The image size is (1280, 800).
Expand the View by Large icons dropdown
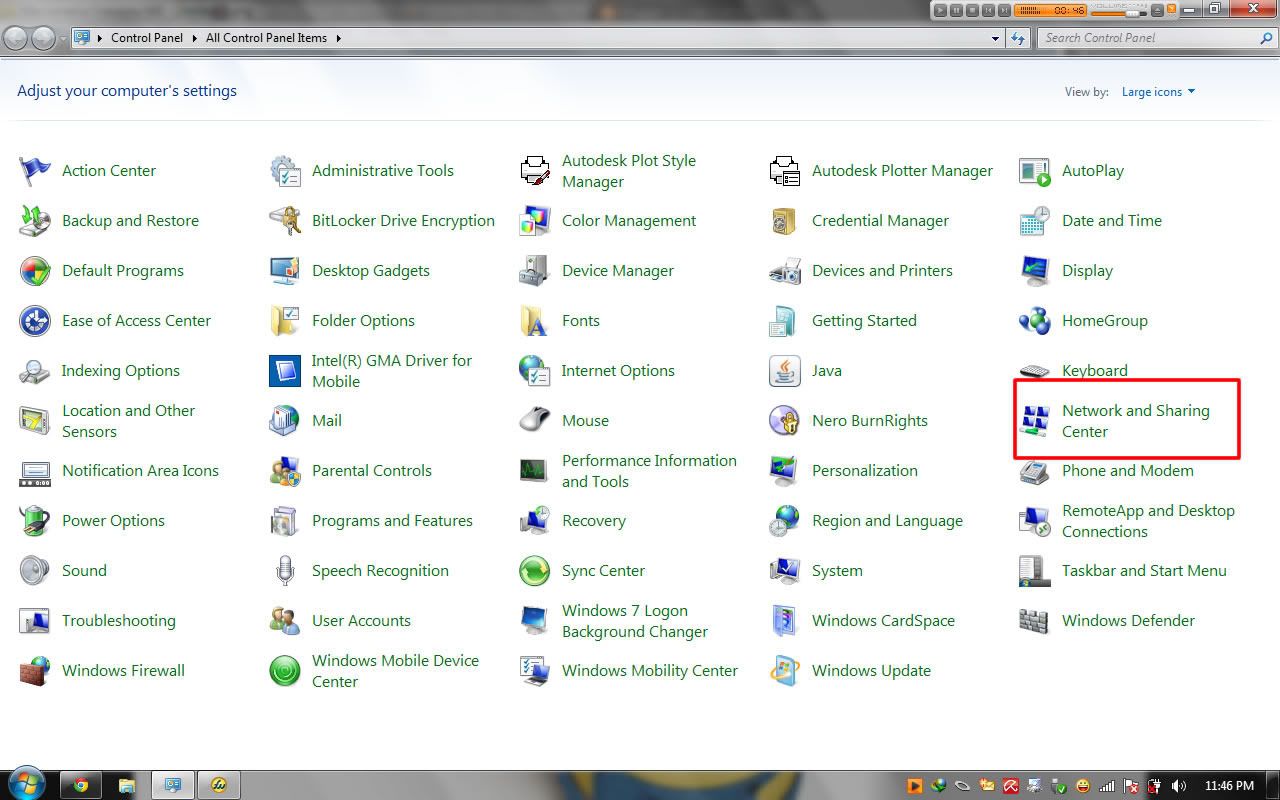point(1158,92)
